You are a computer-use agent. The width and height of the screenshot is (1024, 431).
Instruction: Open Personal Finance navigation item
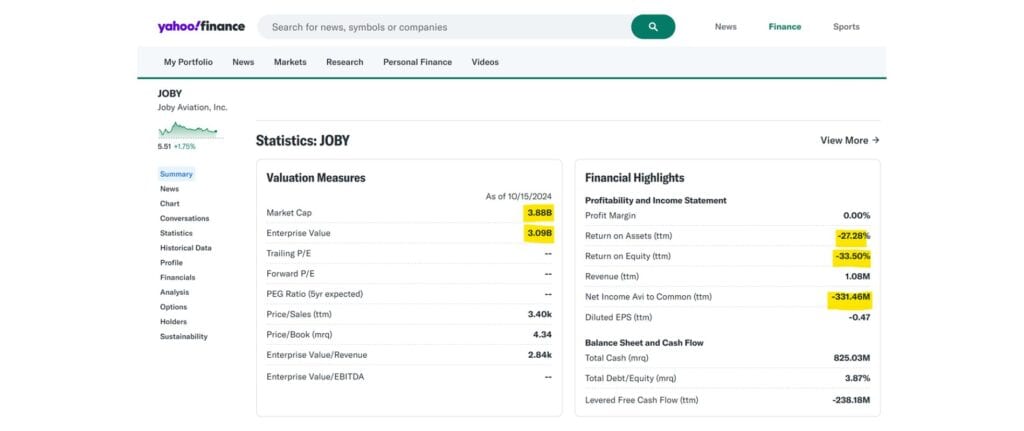pyautogui.click(x=417, y=62)
